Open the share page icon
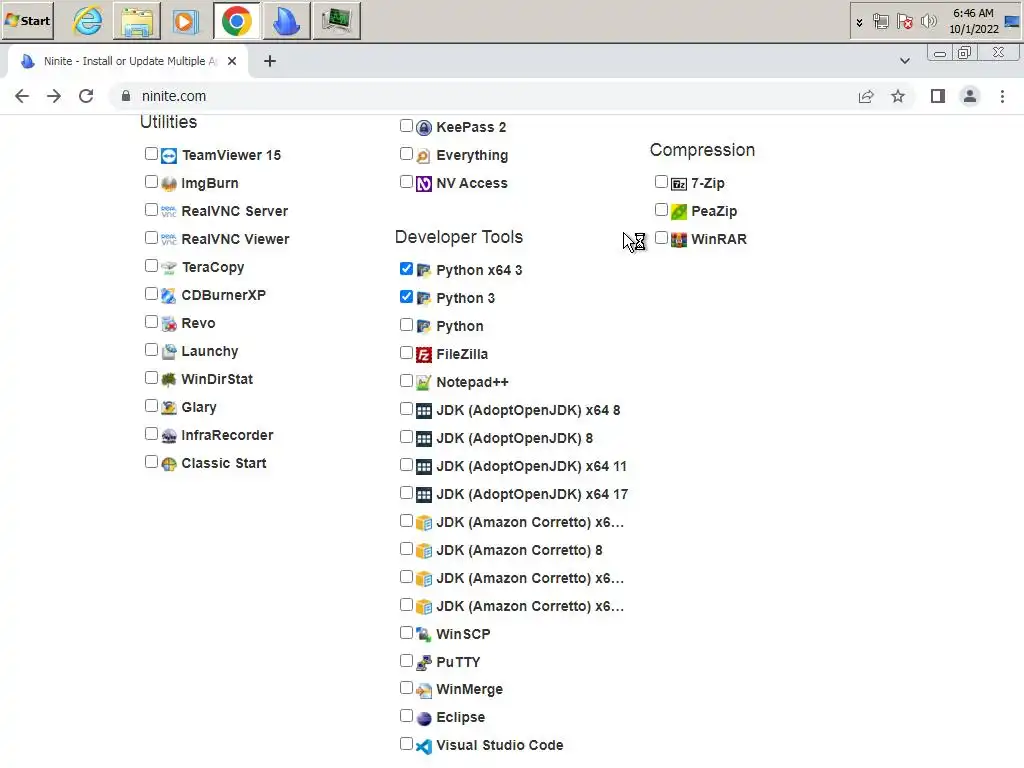 [866, 97]
